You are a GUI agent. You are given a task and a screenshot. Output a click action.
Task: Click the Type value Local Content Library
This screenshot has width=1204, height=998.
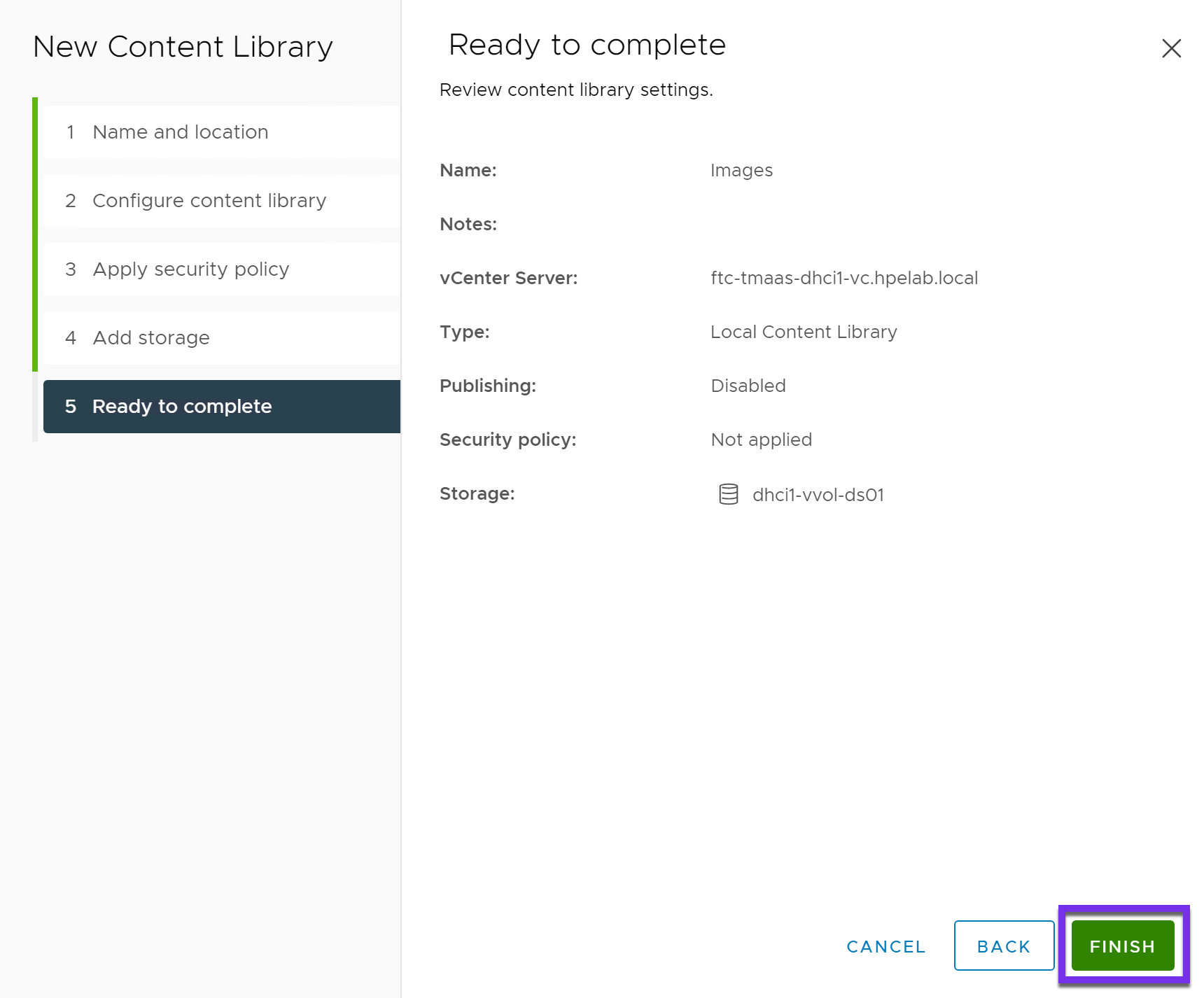click(803, 332)
